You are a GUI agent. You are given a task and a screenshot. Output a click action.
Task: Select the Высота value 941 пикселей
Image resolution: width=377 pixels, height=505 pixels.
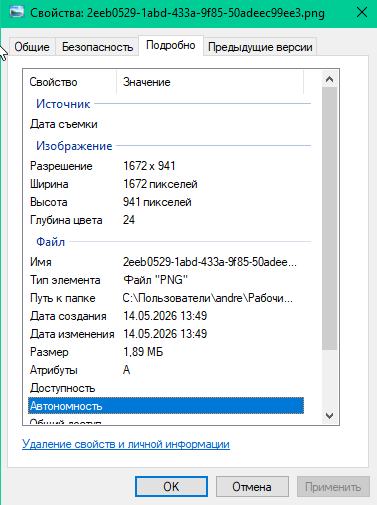[x=157, y=202]
